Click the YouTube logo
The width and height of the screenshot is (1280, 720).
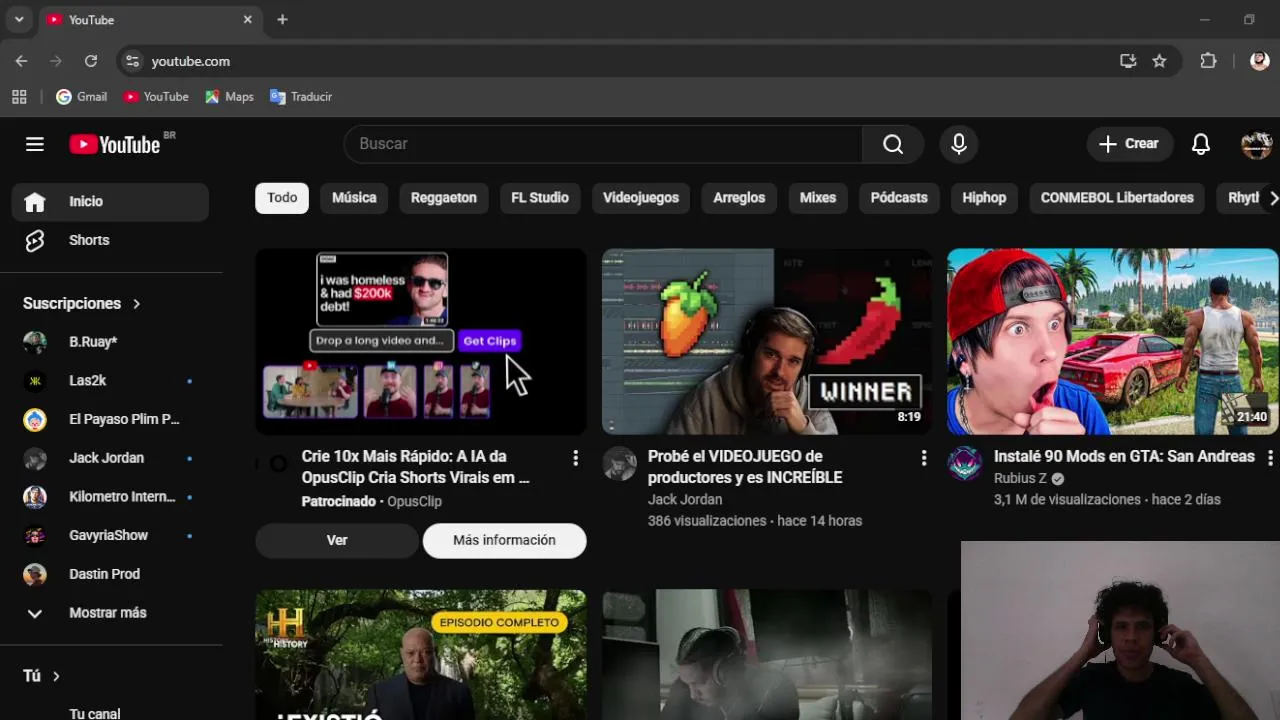coord(115,144)
